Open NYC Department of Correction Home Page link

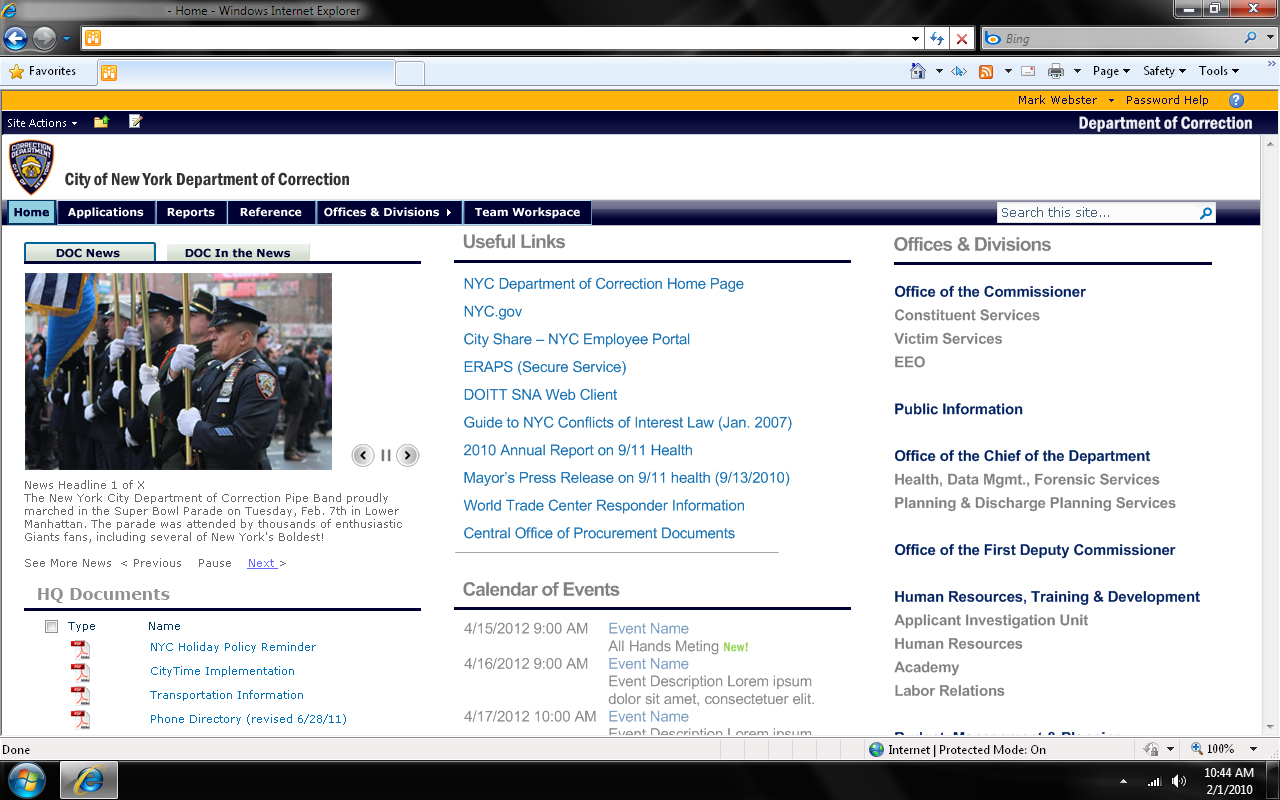pyautogui.click(x=603, y=284)
